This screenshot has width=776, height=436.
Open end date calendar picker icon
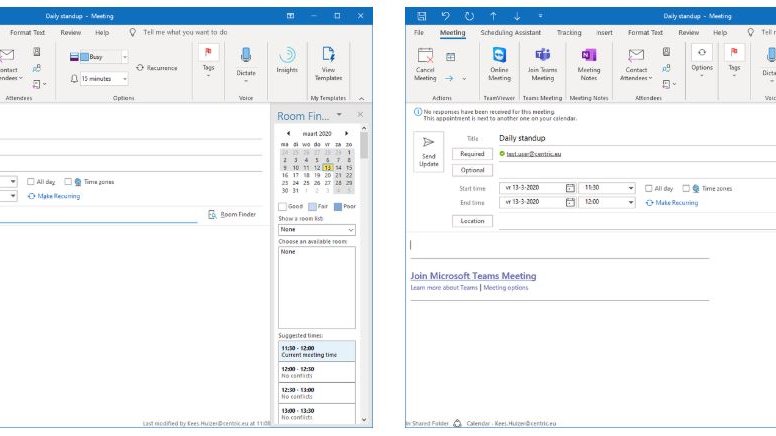click(570, 202)
